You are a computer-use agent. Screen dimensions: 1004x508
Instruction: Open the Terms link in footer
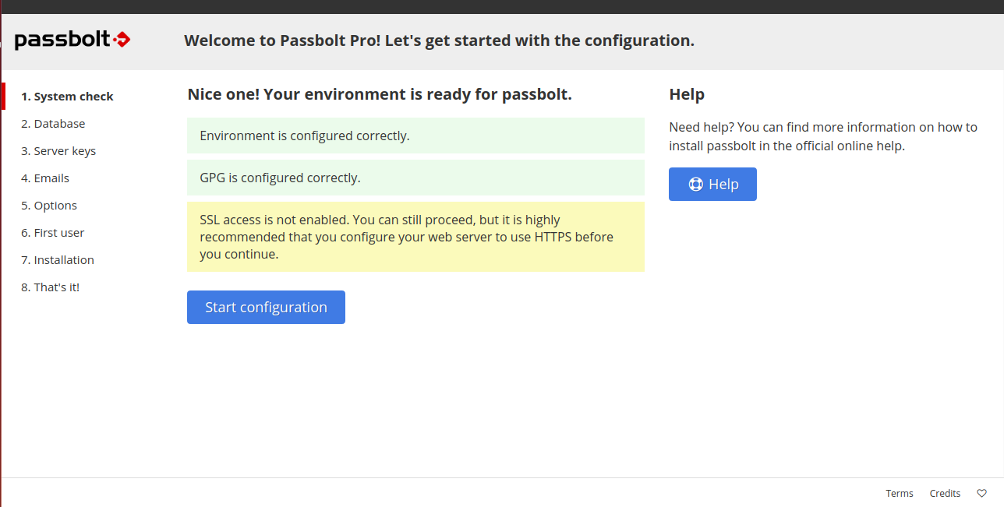click(900, 493)
